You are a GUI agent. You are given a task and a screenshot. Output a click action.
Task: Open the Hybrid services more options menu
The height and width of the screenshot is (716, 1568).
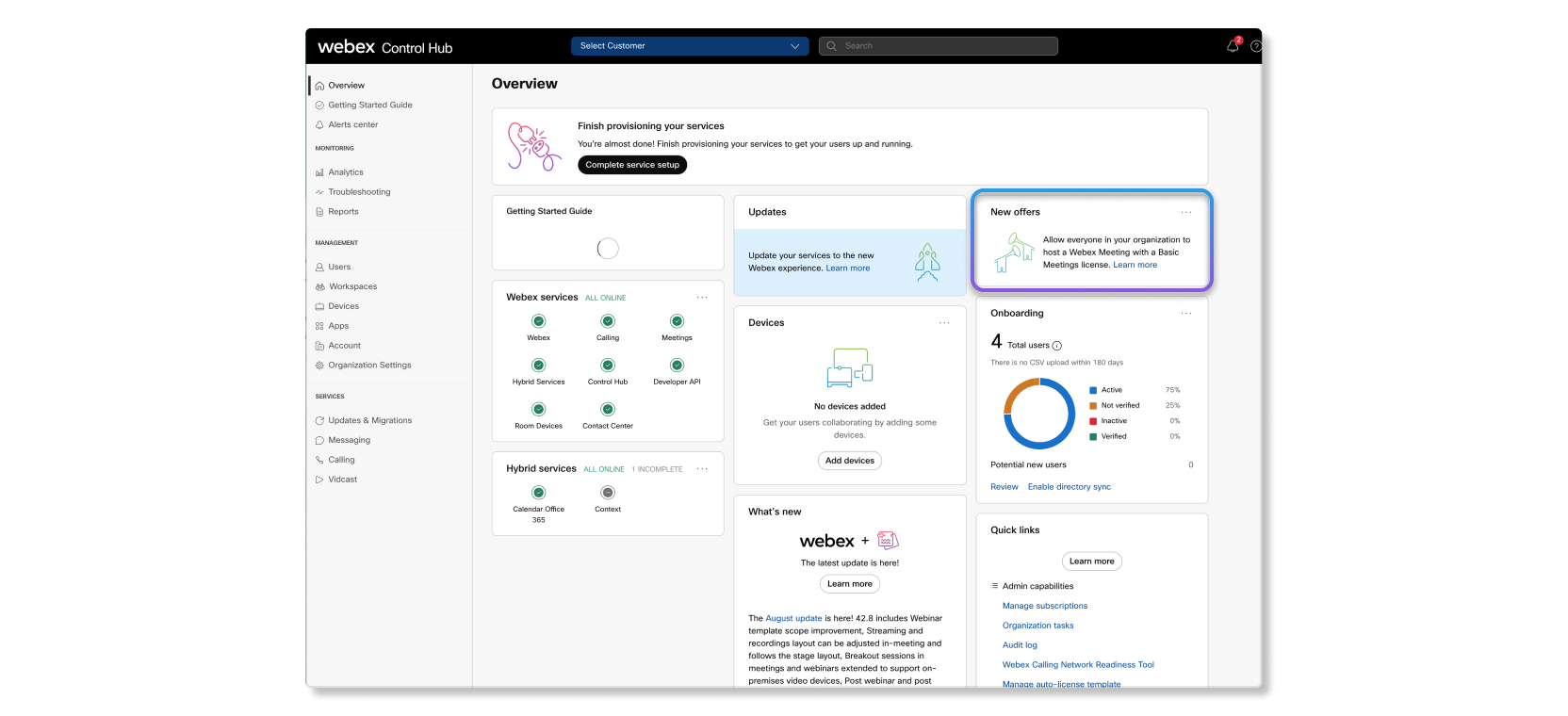(x=702, y=469)
